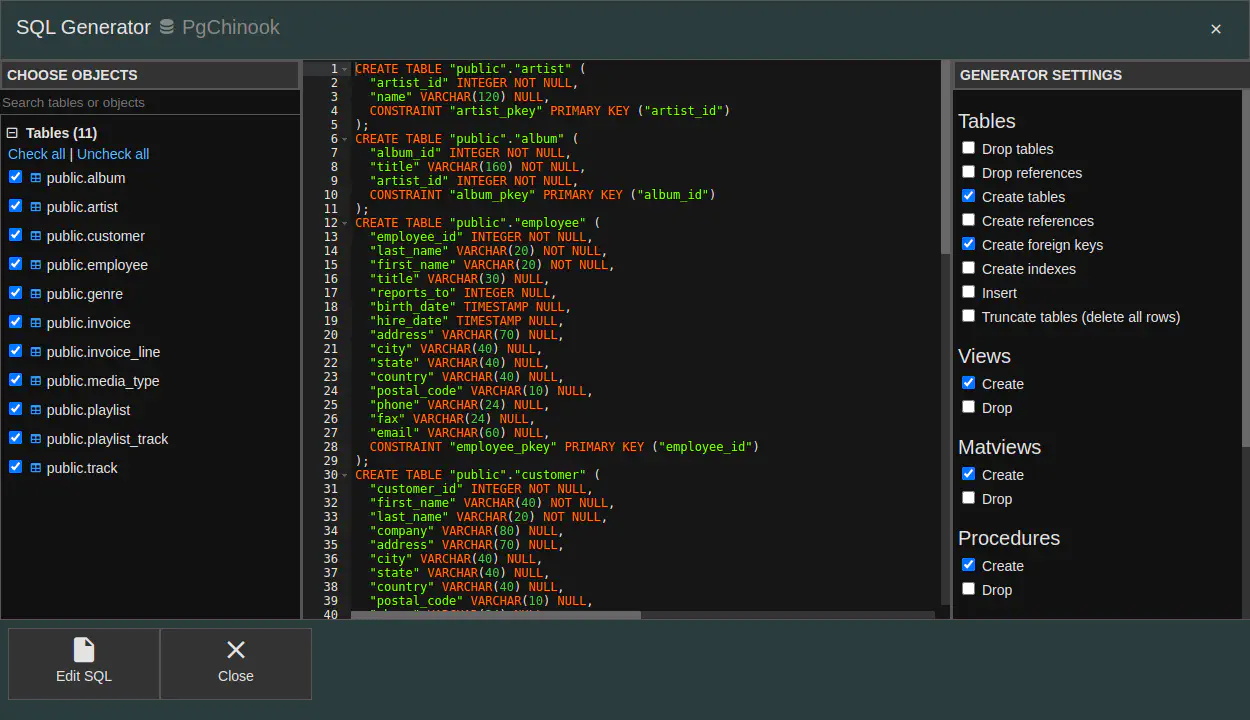Click the Uncheck all link
This screenshot has width=1250, height=720.
click(x=113, y=154)
